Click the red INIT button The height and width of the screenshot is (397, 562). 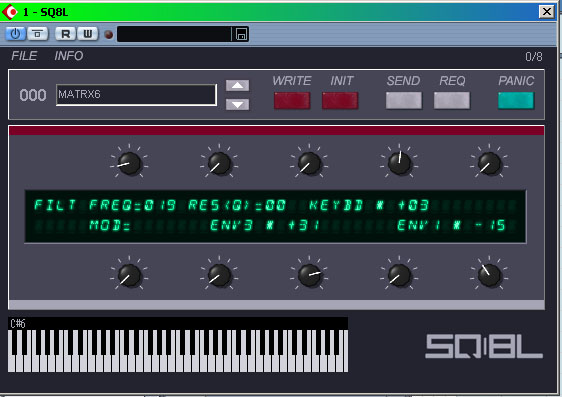tap(340, 100)
